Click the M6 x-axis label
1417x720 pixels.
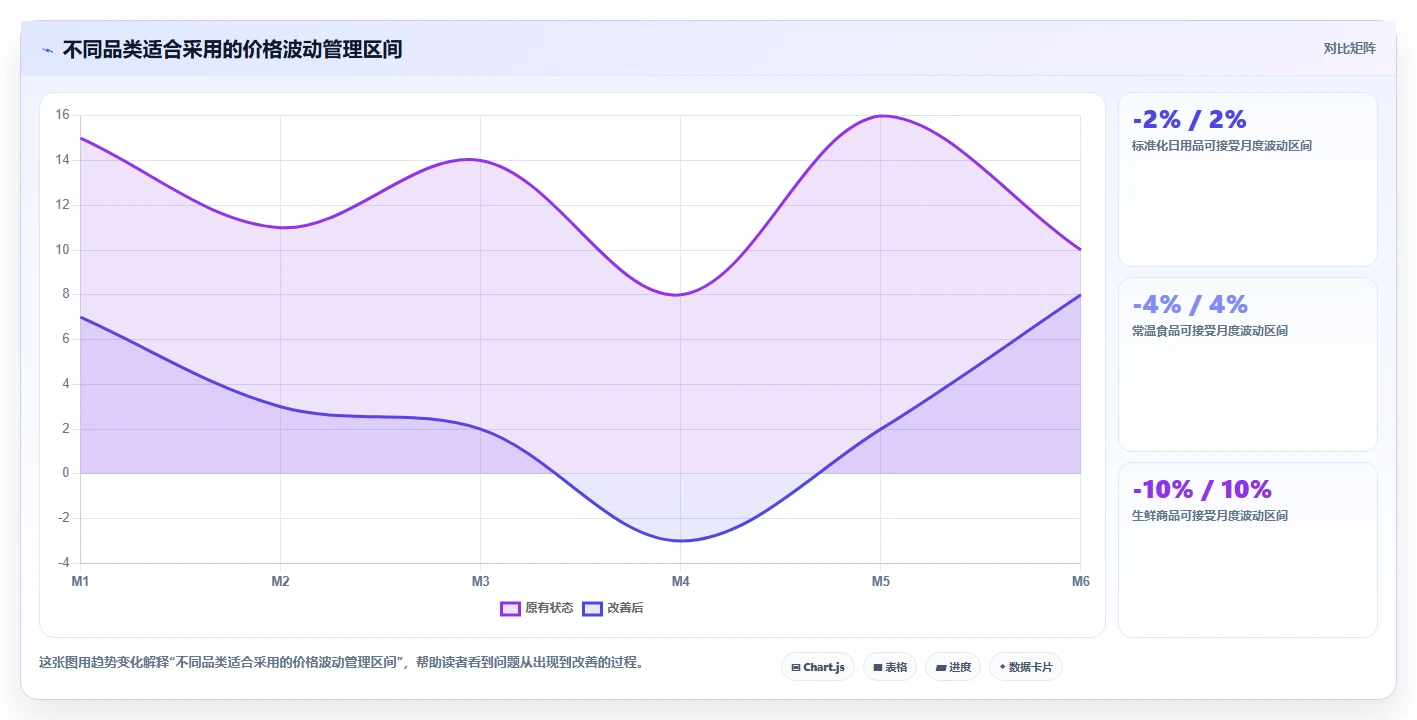click(x=1080, y=581)
